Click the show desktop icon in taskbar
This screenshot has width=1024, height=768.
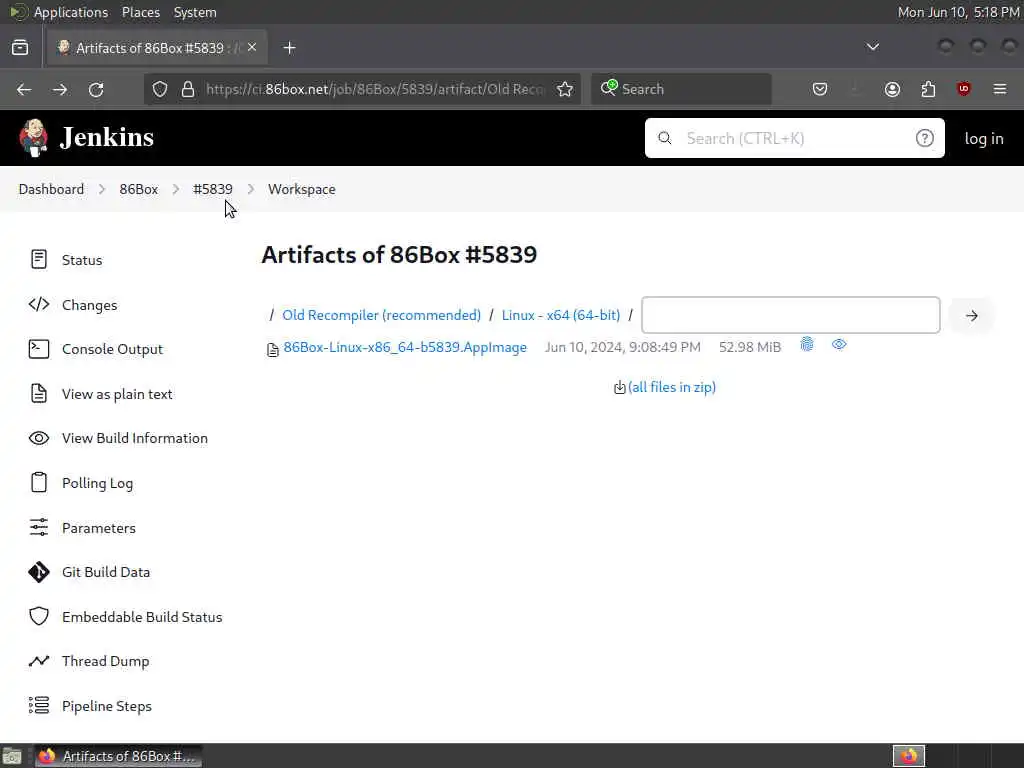tap(12, 756)
